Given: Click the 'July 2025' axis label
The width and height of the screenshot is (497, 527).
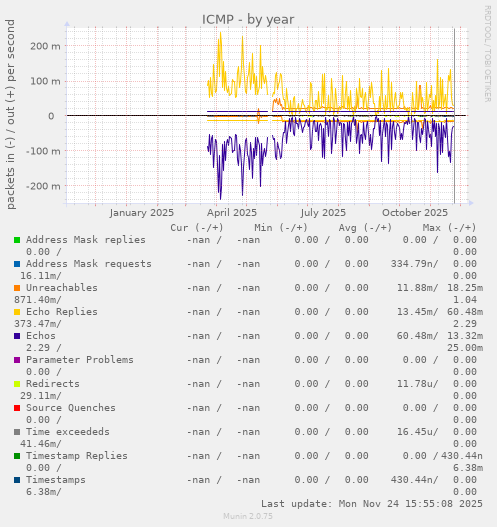Looking at the screenshot, I should pos(323,213).
